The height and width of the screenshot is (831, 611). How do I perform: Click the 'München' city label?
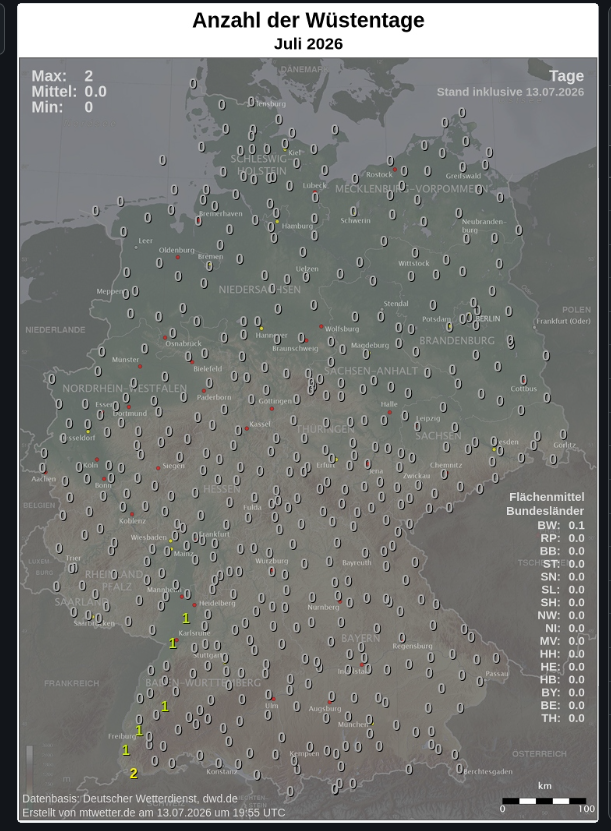(x=353, y=724)
